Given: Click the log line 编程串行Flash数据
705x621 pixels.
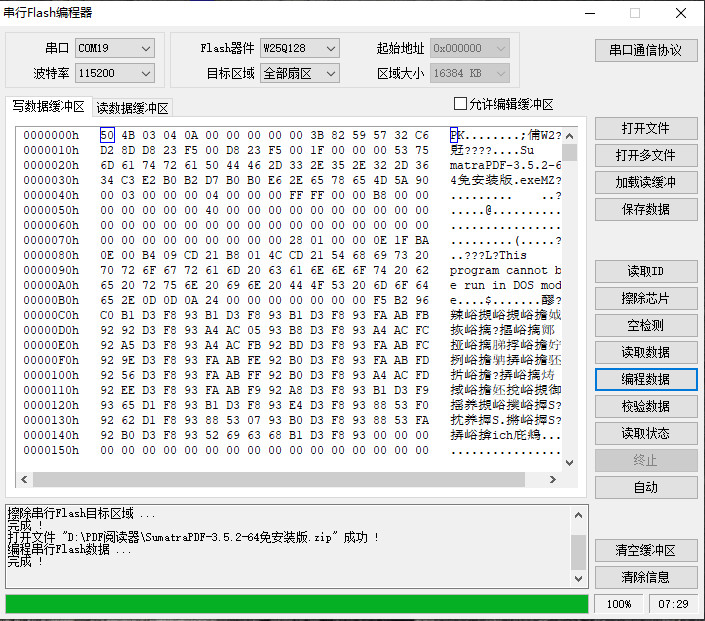Looking at the screenshot, I should point(69,550).
